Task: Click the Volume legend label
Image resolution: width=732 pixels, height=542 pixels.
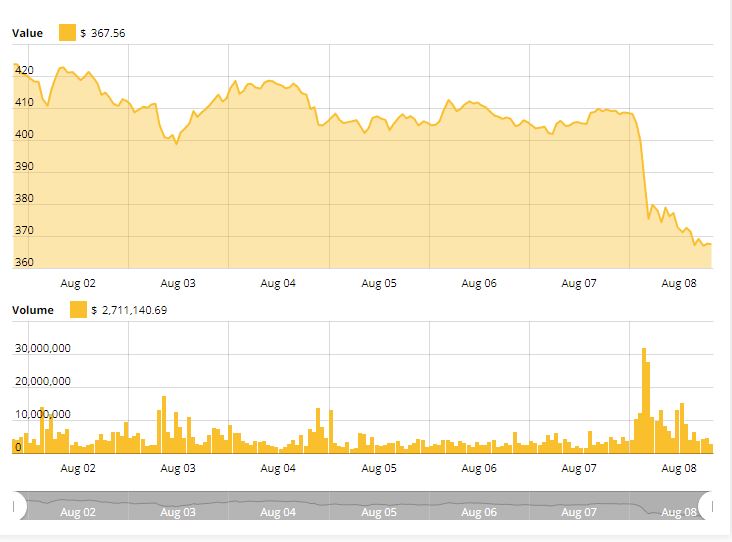Action: (x=32, y=310)
